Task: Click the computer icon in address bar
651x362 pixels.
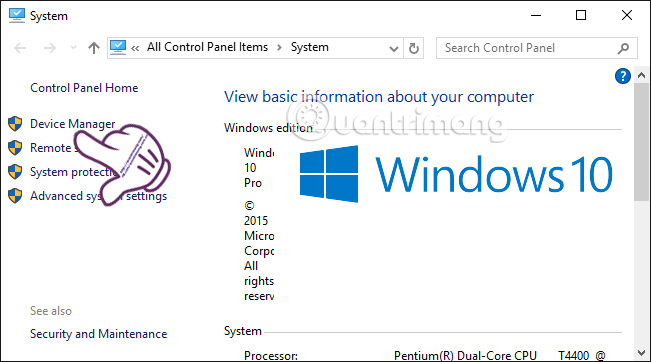Action: (118, 48)
